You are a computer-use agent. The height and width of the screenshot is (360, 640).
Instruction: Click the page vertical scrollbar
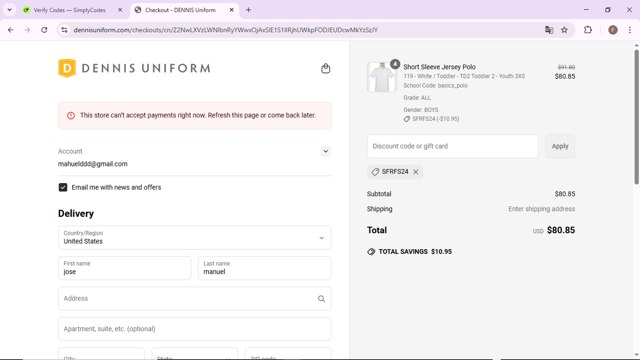(x=636, y=116)
